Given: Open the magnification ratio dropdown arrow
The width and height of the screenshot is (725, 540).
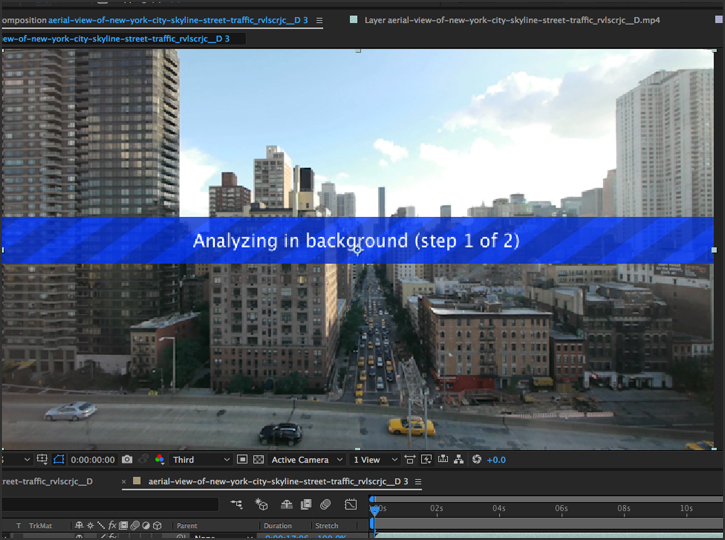Looking at the screenshot, I should [x=27, y=460].
